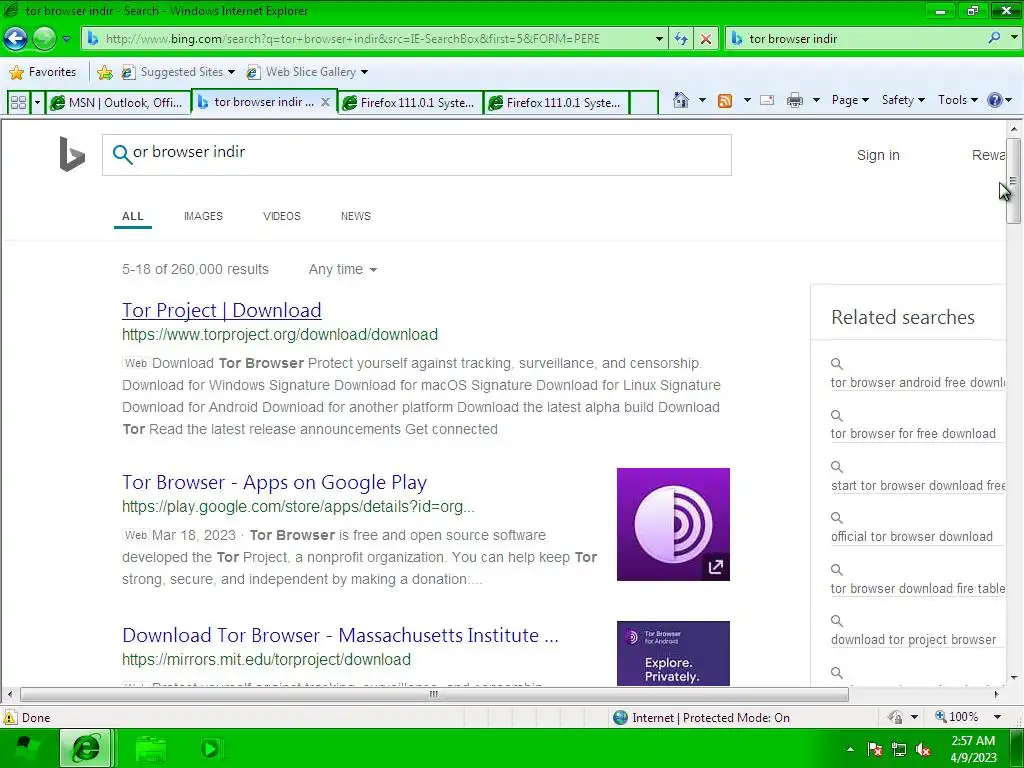Open recent pages dropdown beside Forward button
The width and height of the screenshot is (1024, 768).
point(66,39)
